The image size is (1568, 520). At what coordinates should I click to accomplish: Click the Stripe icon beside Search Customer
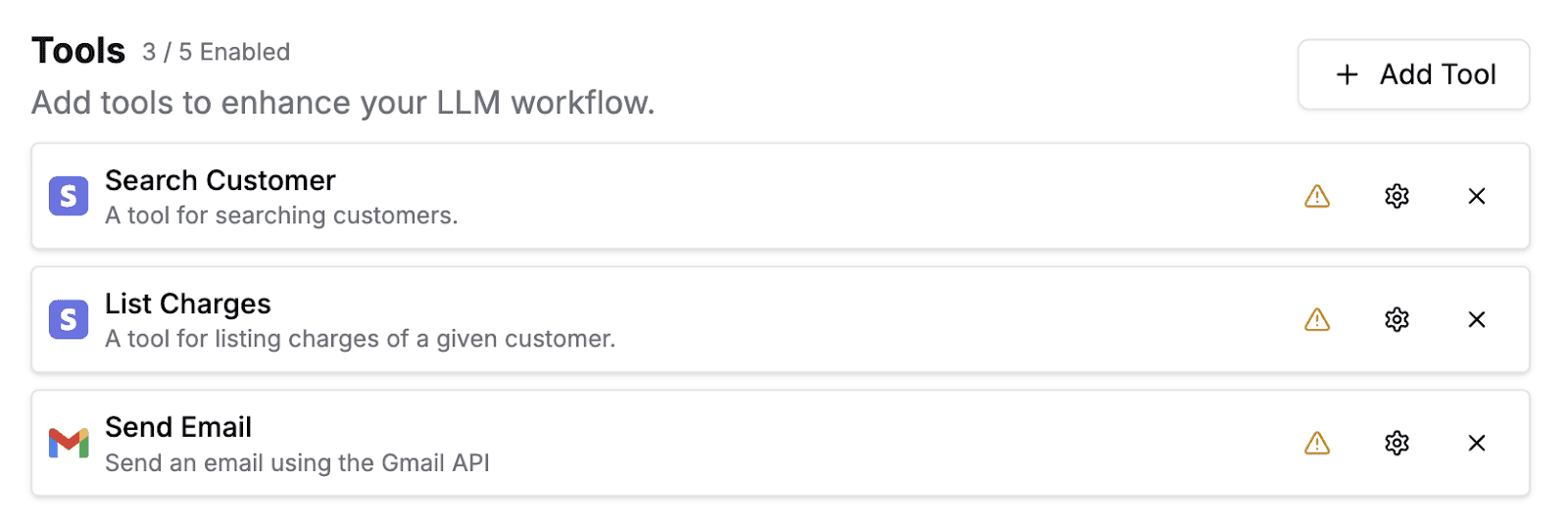[x=69, y=196]
